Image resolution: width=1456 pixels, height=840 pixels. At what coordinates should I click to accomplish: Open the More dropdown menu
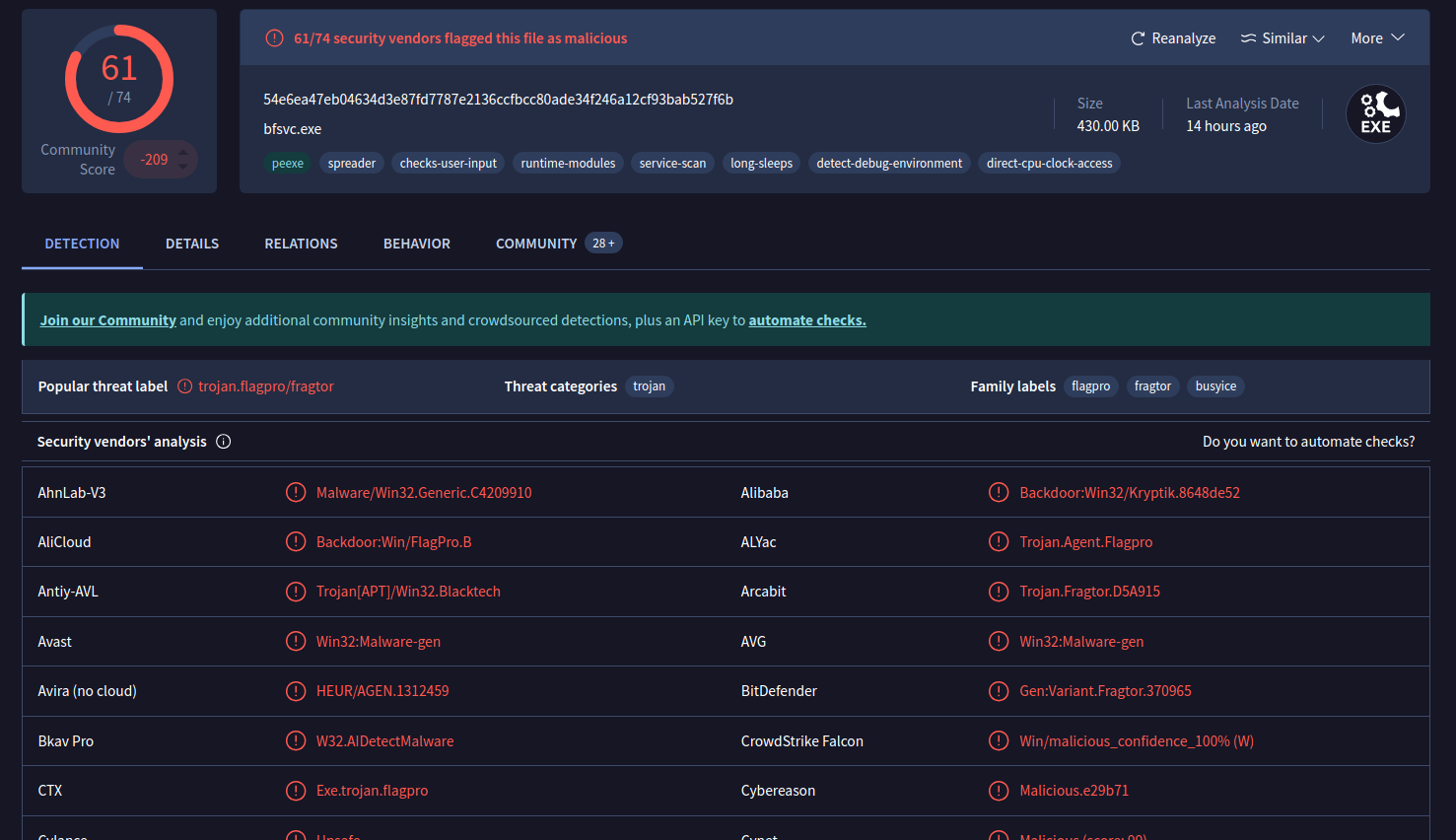1377,38
